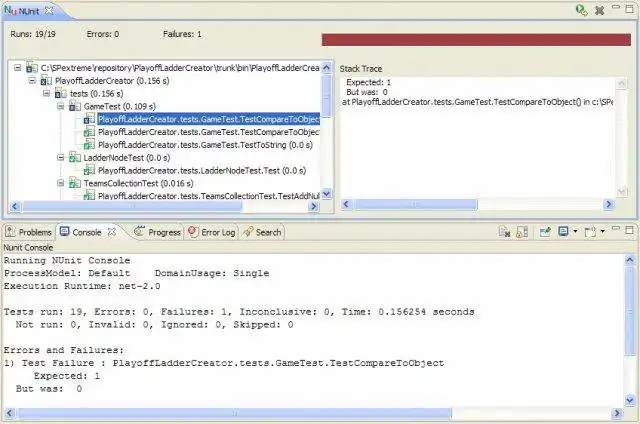
Task: Collapse the GameTest (0.109 s) node
Action: pyautogui.click(x=61, y=107)
